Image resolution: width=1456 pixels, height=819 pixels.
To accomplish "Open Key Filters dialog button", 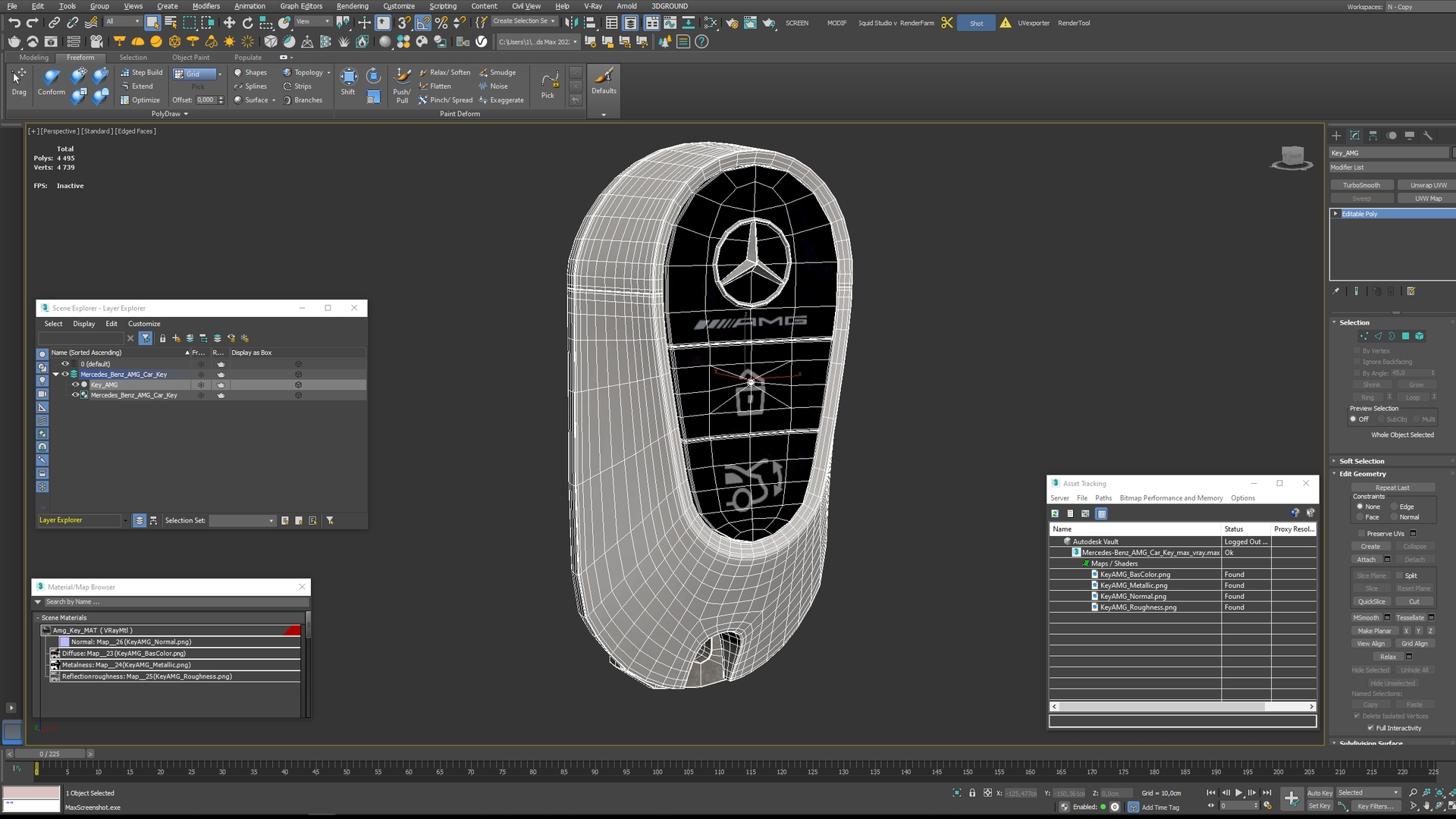I will [1376, 807].
